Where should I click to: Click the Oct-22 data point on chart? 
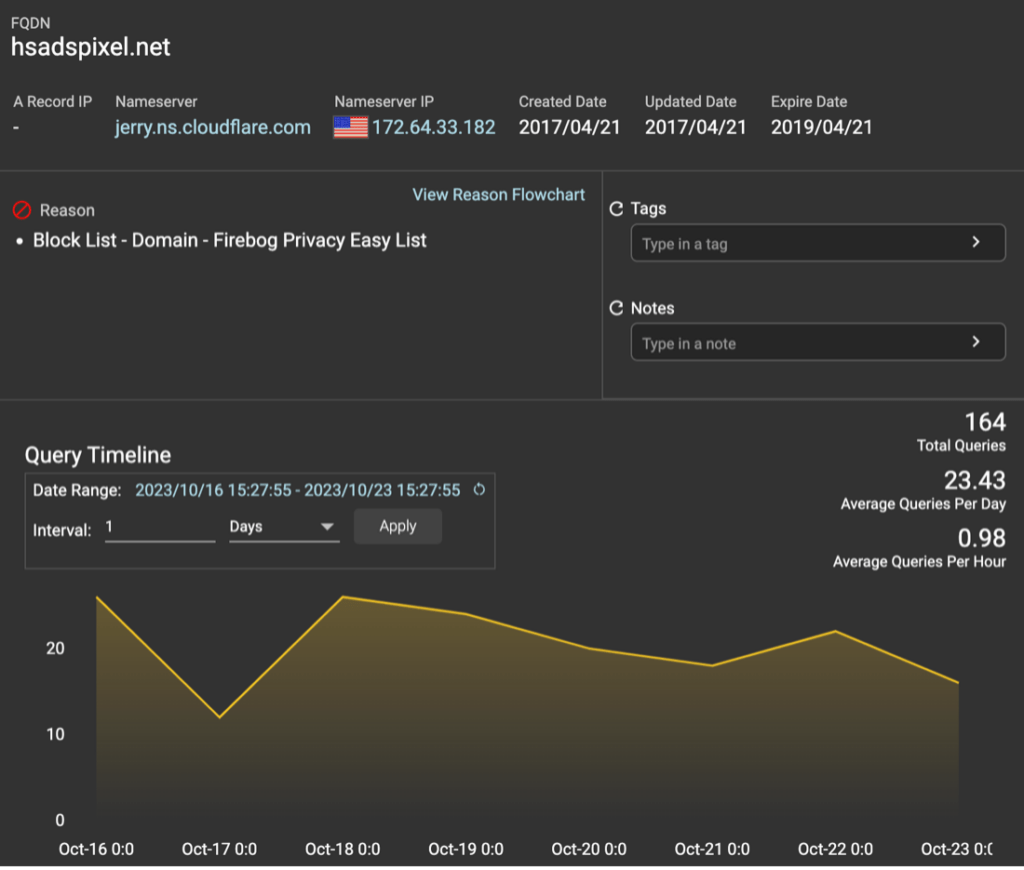tap(835, 631)
